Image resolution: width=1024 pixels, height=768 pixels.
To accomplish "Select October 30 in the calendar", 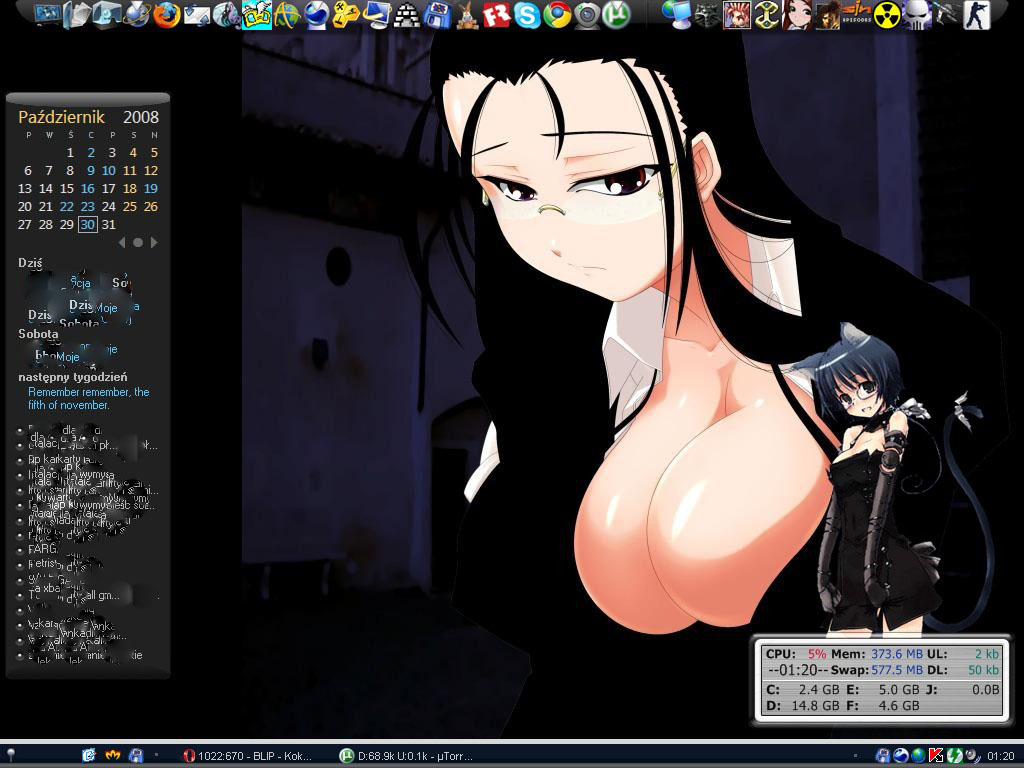I will (x=88, y=224).
